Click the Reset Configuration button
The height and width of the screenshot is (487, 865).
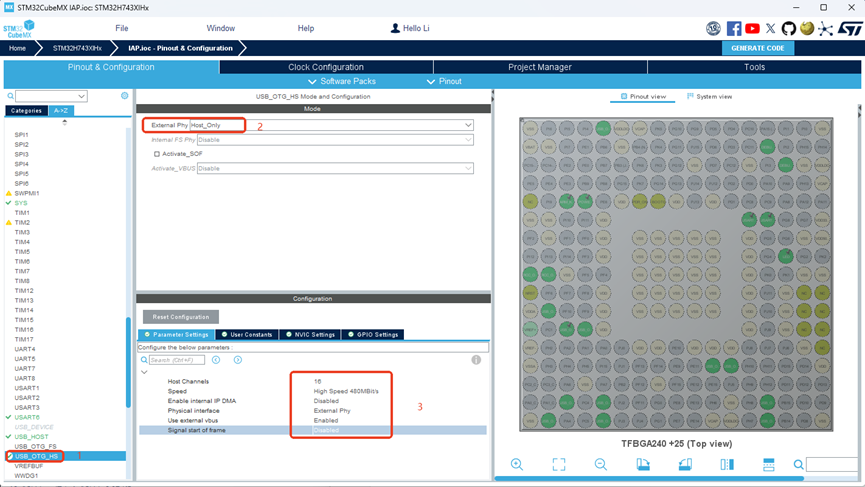(x=181, y=317)
